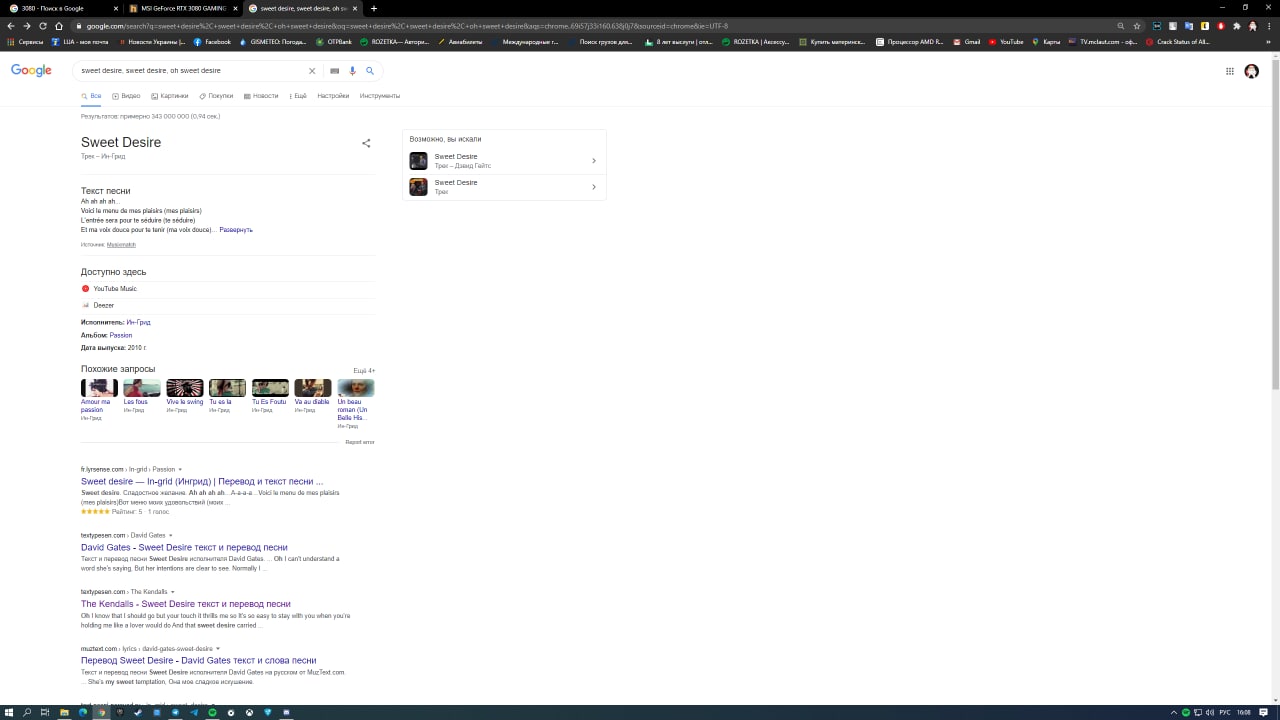Click Report error under related queries
The height and width of the screenshot is (720, 1280).
coord(360,442)
